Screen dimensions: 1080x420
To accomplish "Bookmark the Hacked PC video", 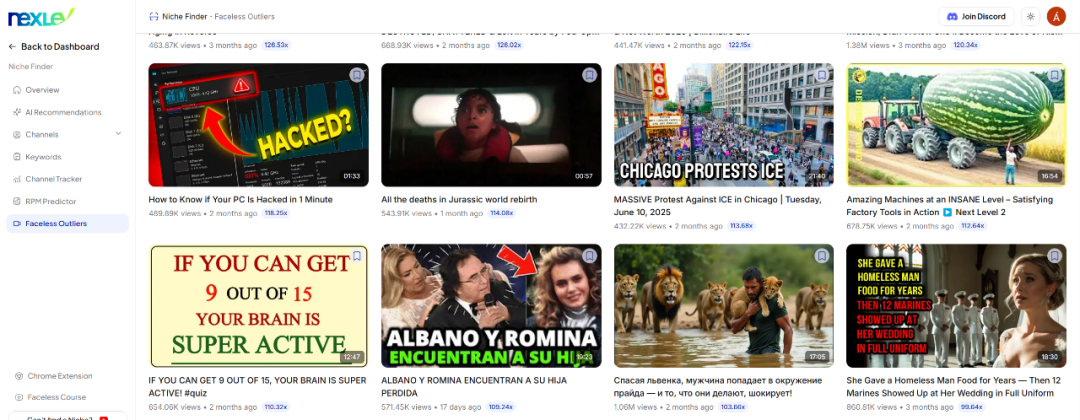I will (357, 75).
